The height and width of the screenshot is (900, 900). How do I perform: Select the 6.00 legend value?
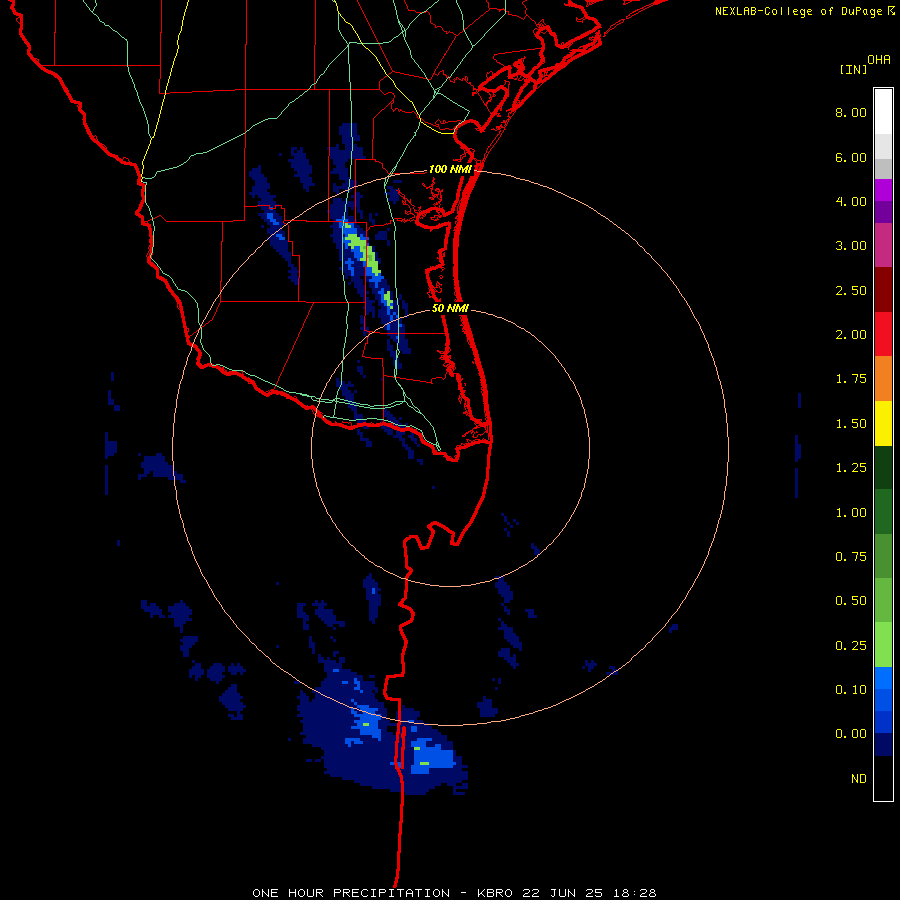tap(851, 157)
